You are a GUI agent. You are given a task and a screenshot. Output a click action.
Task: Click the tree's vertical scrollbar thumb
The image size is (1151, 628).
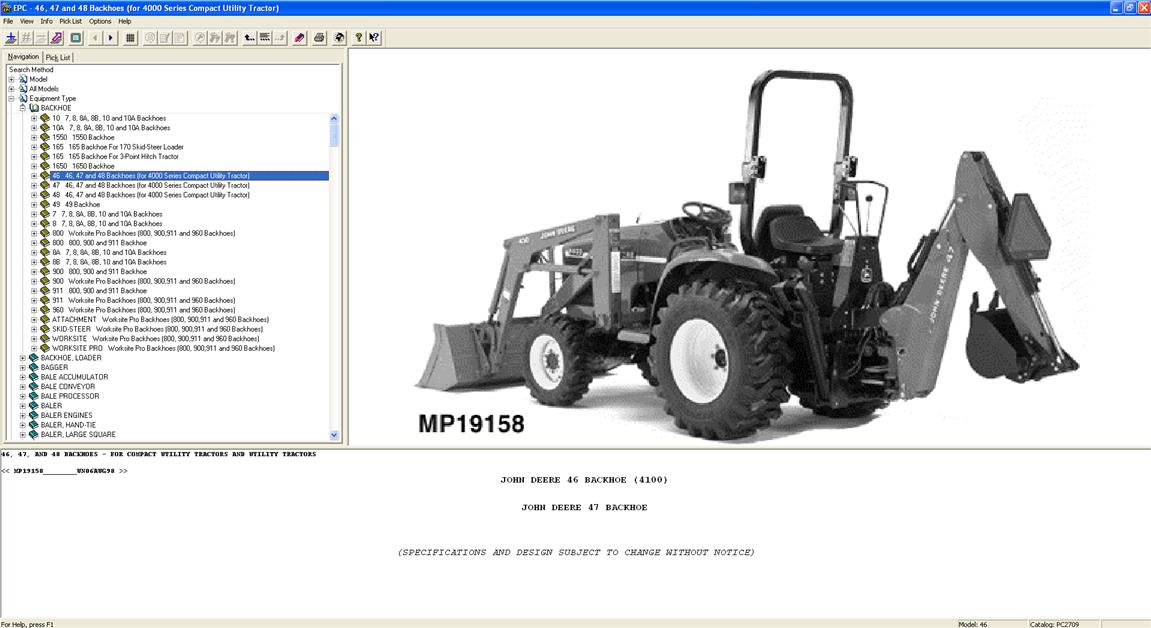(334, 135)
